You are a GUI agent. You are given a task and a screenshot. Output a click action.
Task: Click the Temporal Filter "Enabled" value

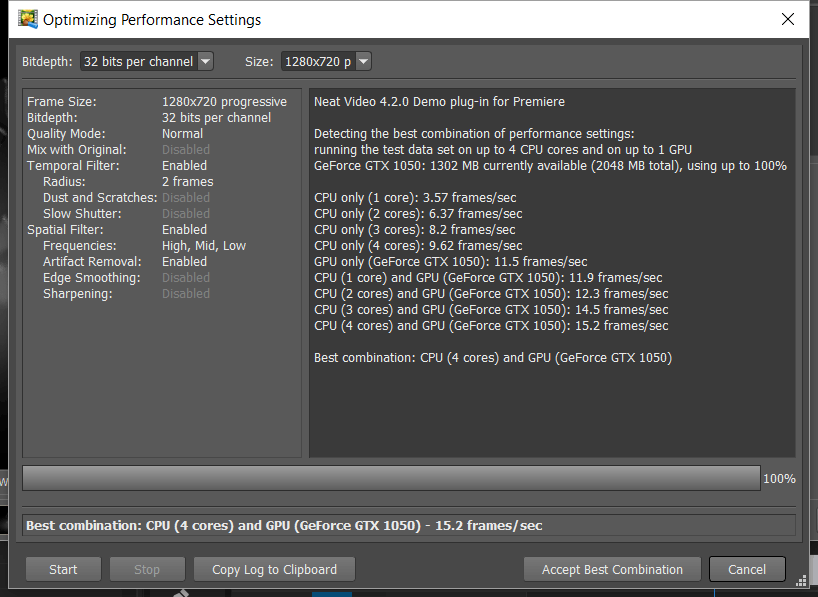(184, 165)
